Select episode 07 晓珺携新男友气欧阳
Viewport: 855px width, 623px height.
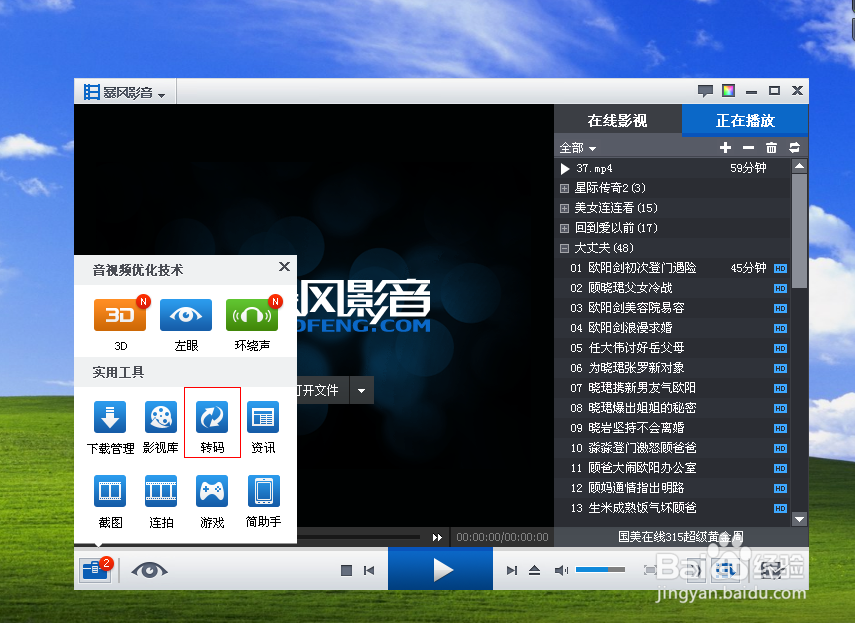click(672, 388)
